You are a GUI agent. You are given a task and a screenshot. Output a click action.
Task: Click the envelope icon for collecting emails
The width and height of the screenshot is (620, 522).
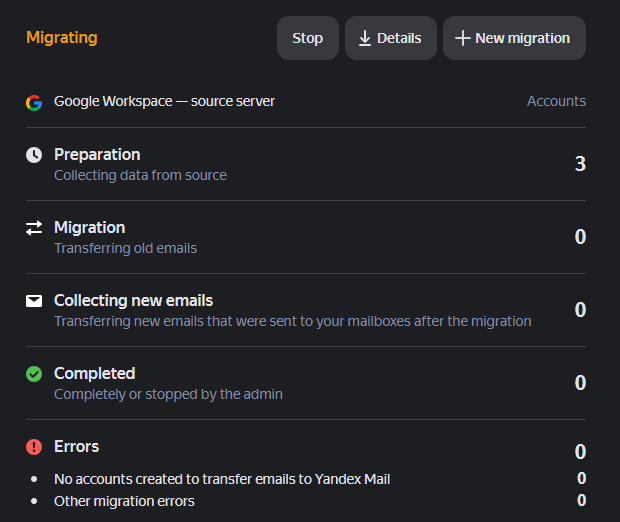pyautogui.click(x=34, y=301)
